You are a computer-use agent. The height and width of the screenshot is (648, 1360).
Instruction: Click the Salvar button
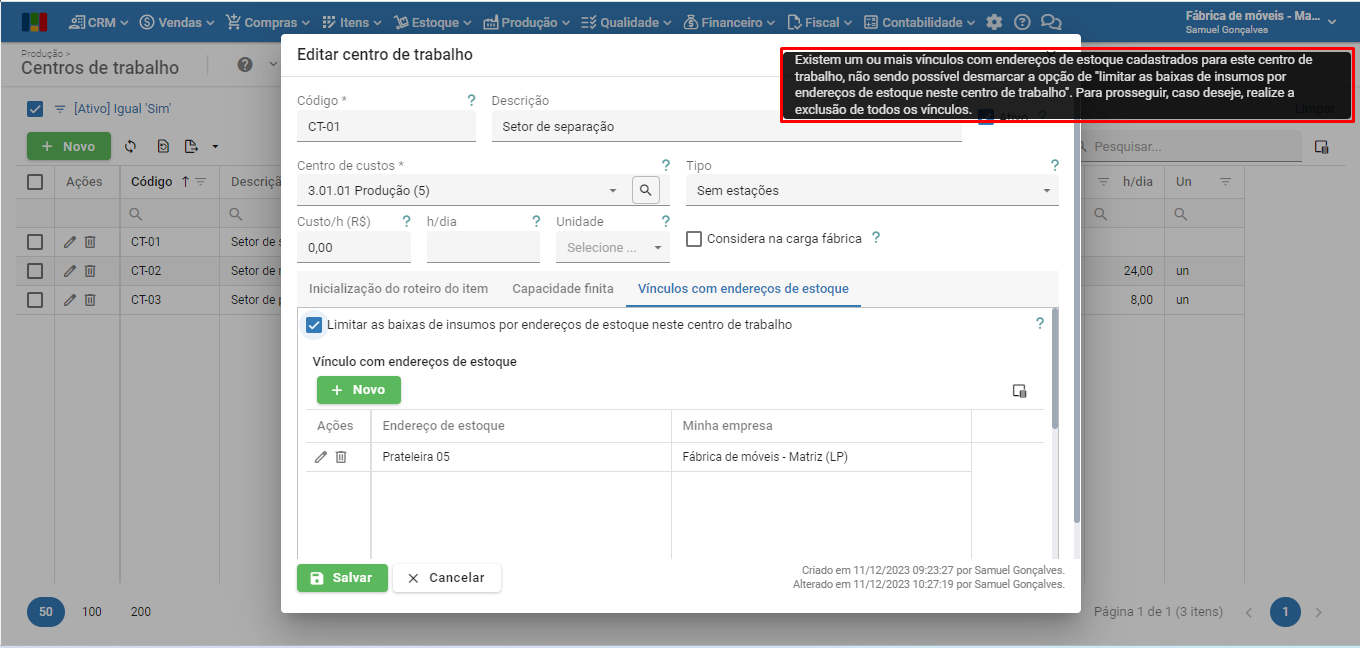[342, 578]
